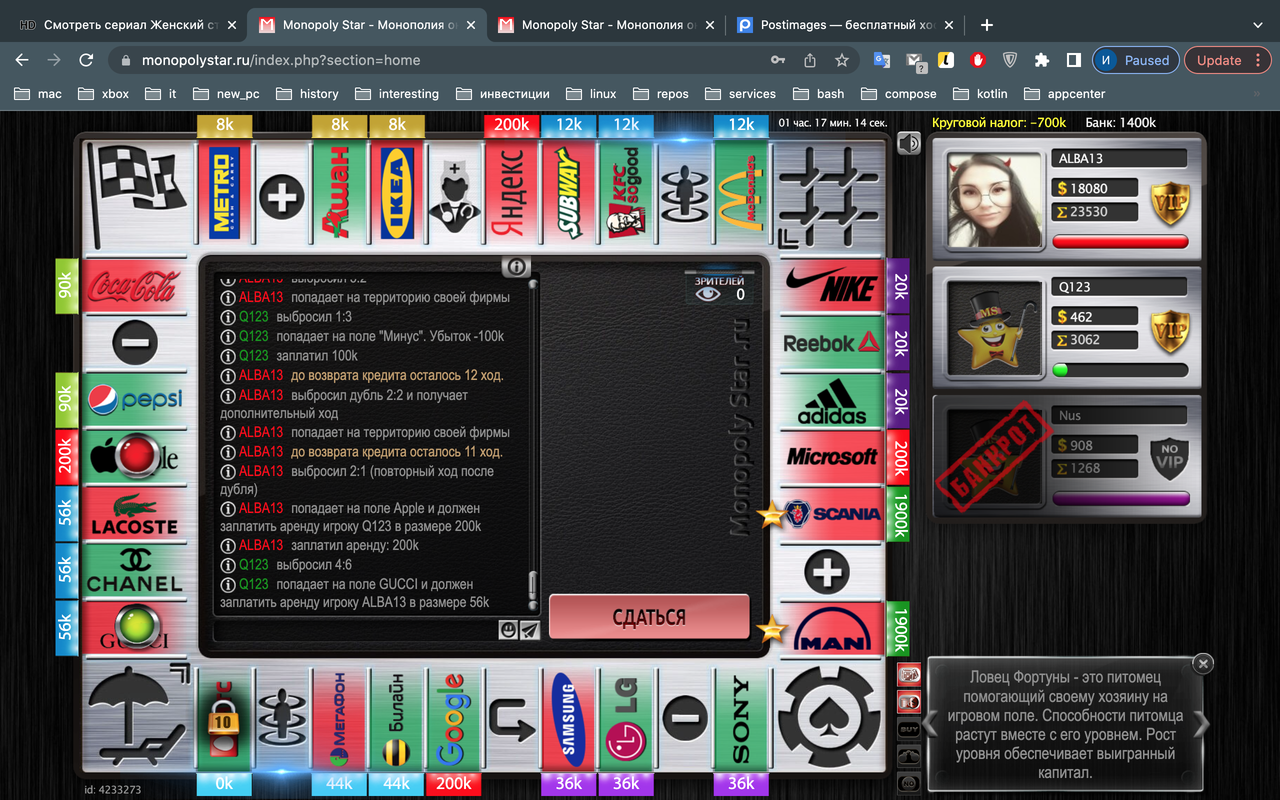The height and width of the screenshot is (800, 1280).
Task: Open the emoji smiley picker in chat
Action: point(509,630)
